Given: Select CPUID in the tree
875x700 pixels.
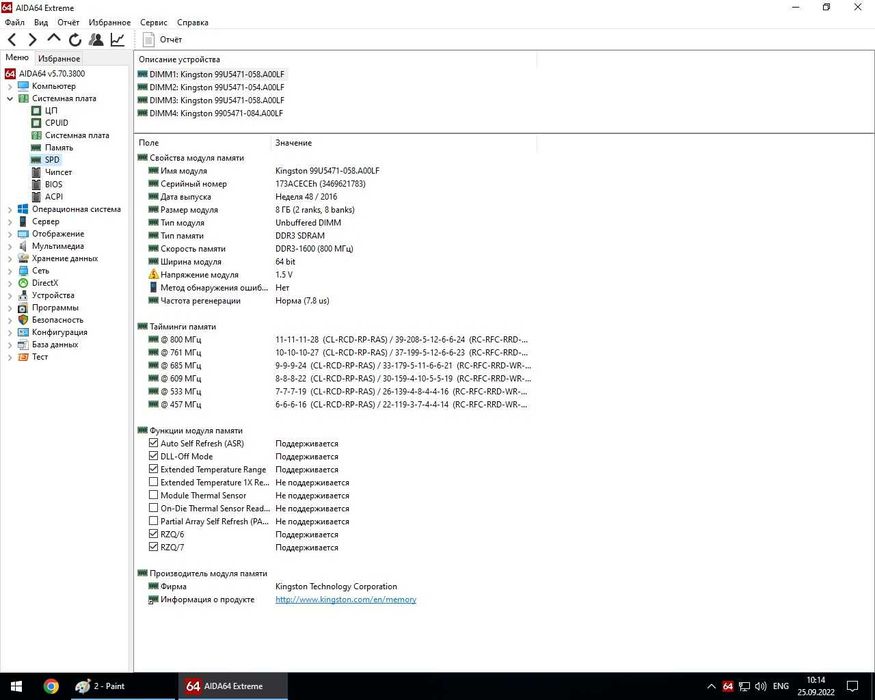Looking at the screenshot, I should 56,123.
